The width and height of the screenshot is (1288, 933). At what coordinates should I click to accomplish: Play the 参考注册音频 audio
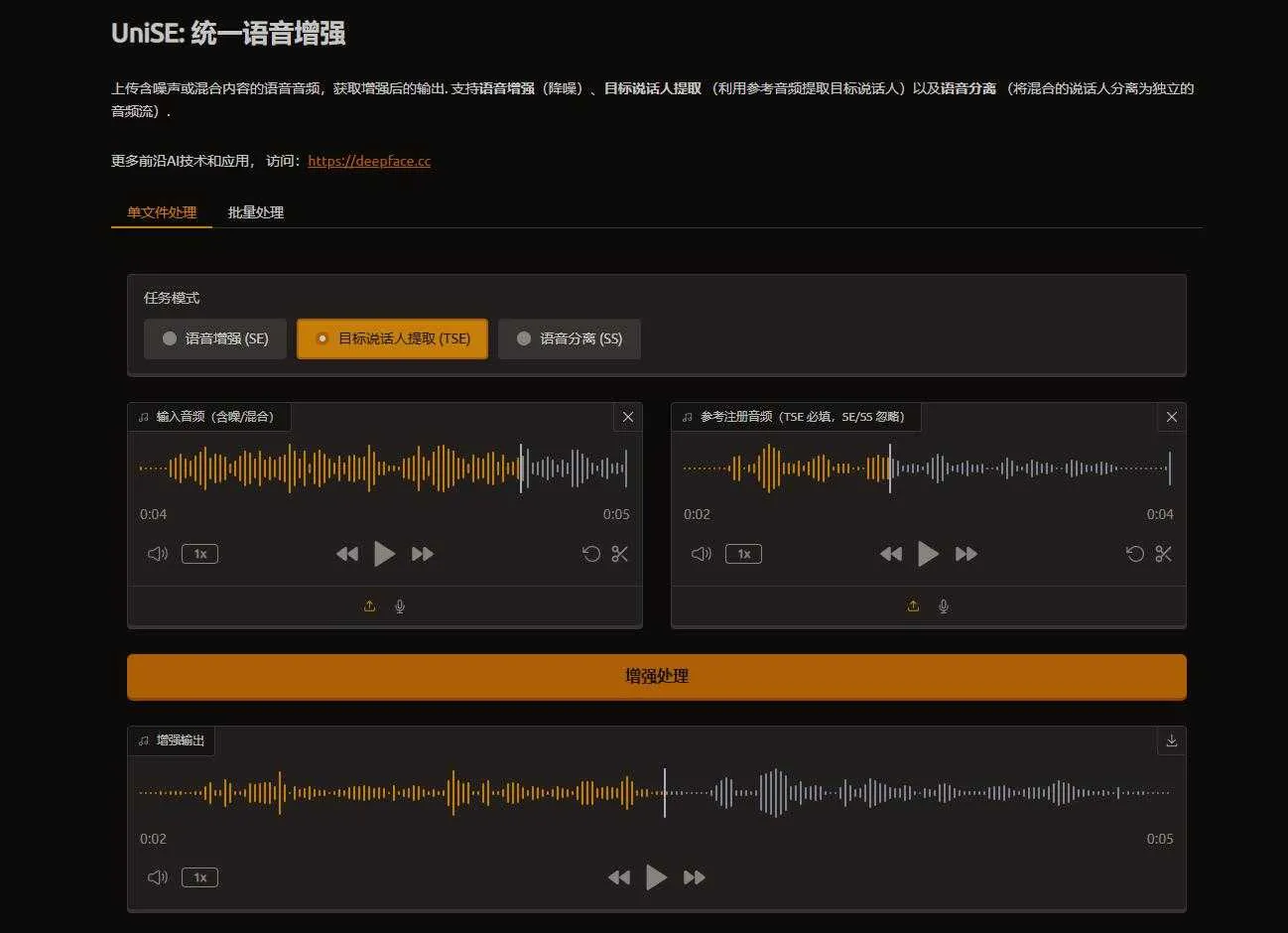928,554
